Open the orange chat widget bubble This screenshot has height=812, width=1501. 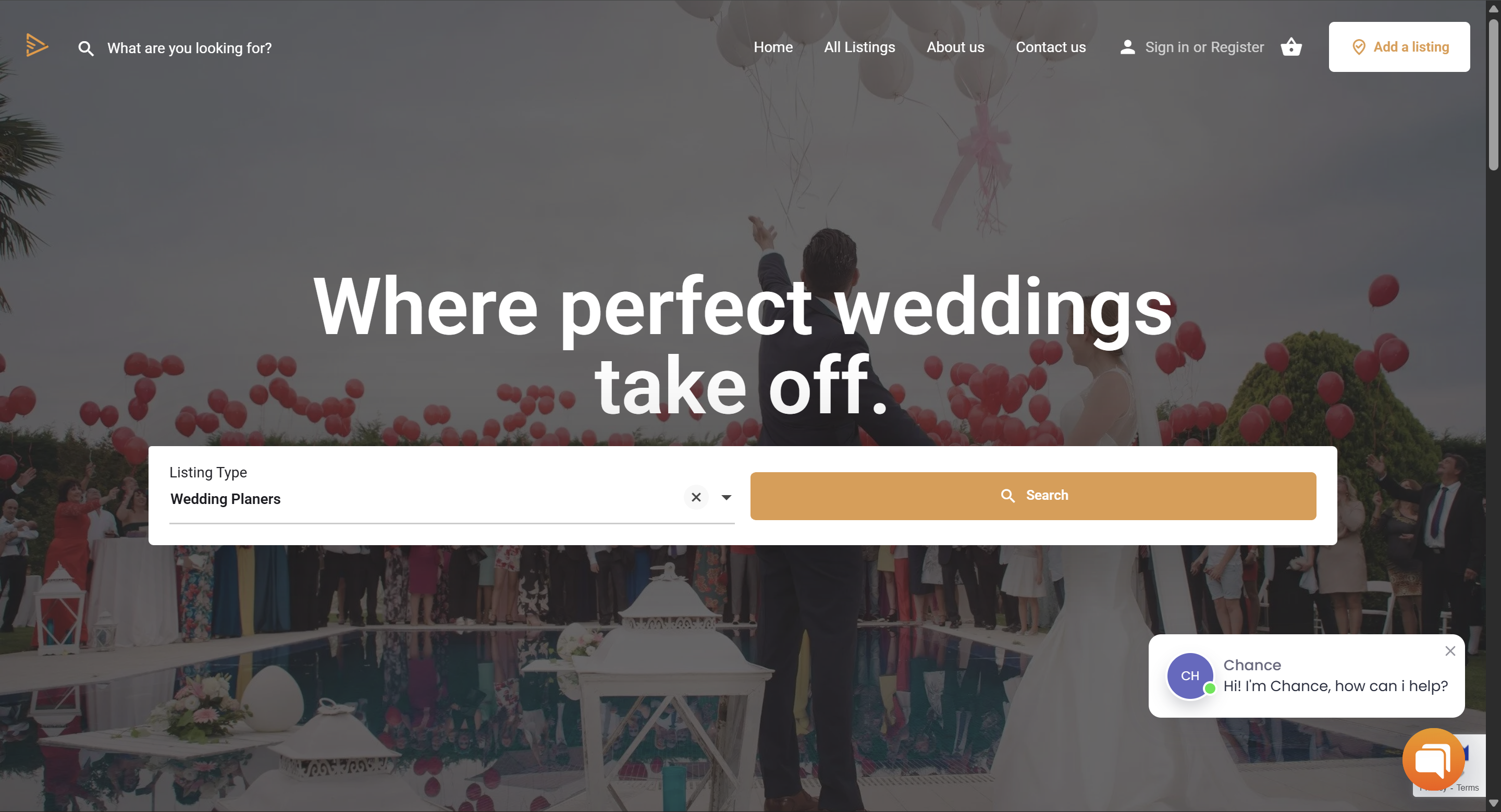(x=1433, y=759)
